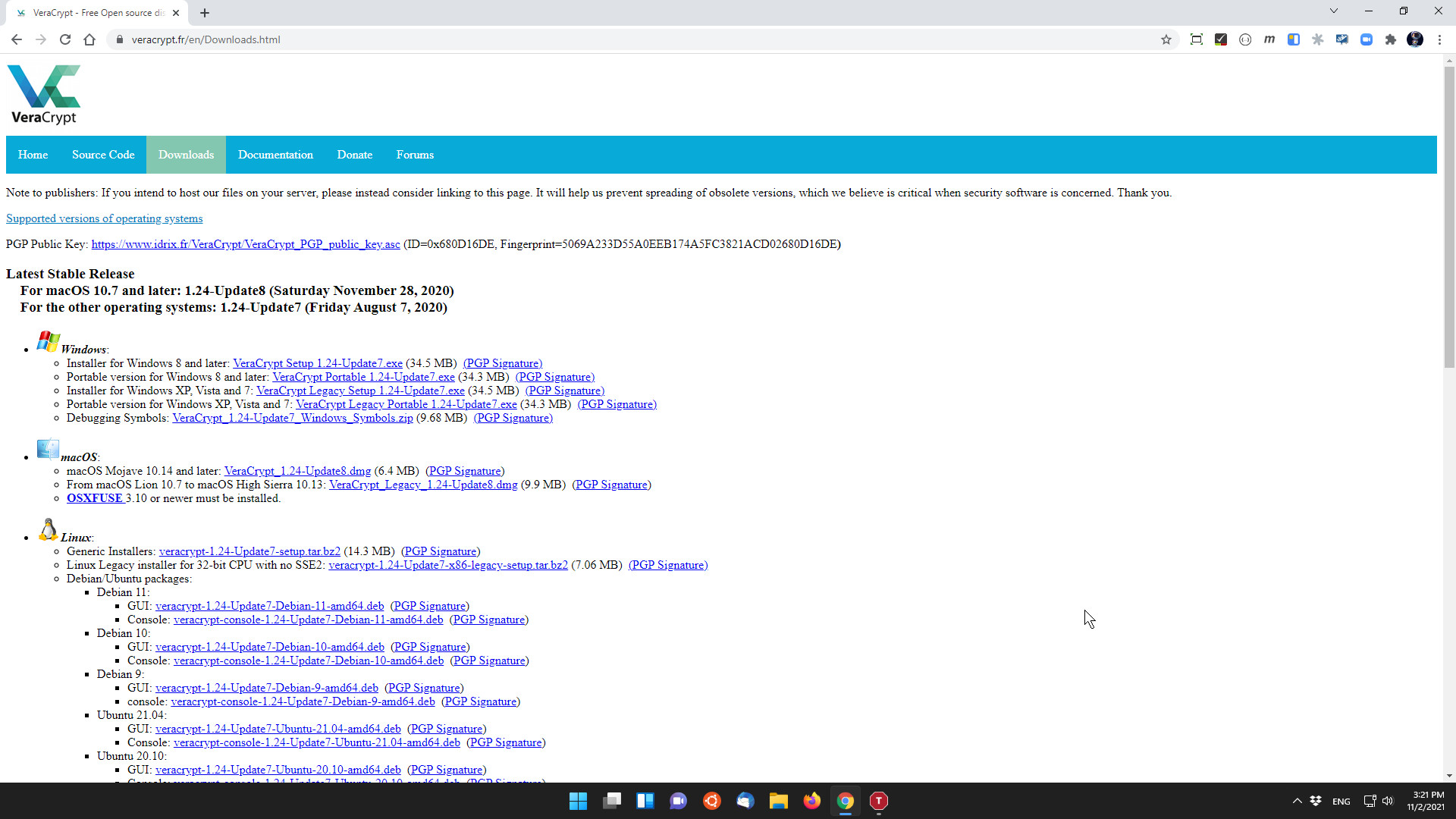Open the Chat taskbar icon
The height and width of the screenshot is (819, 1456).
pyautogui.click(x=679, y=801)
